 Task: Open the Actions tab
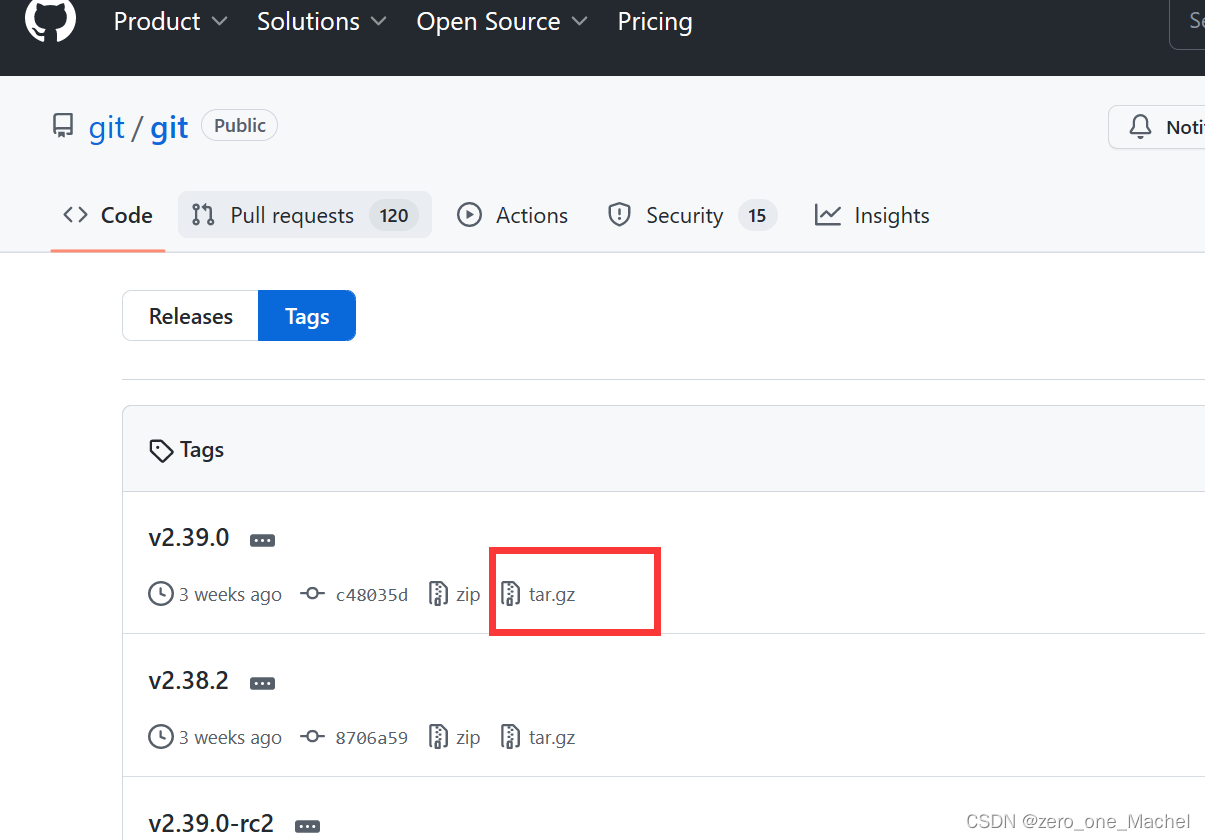tap(512, 215)
